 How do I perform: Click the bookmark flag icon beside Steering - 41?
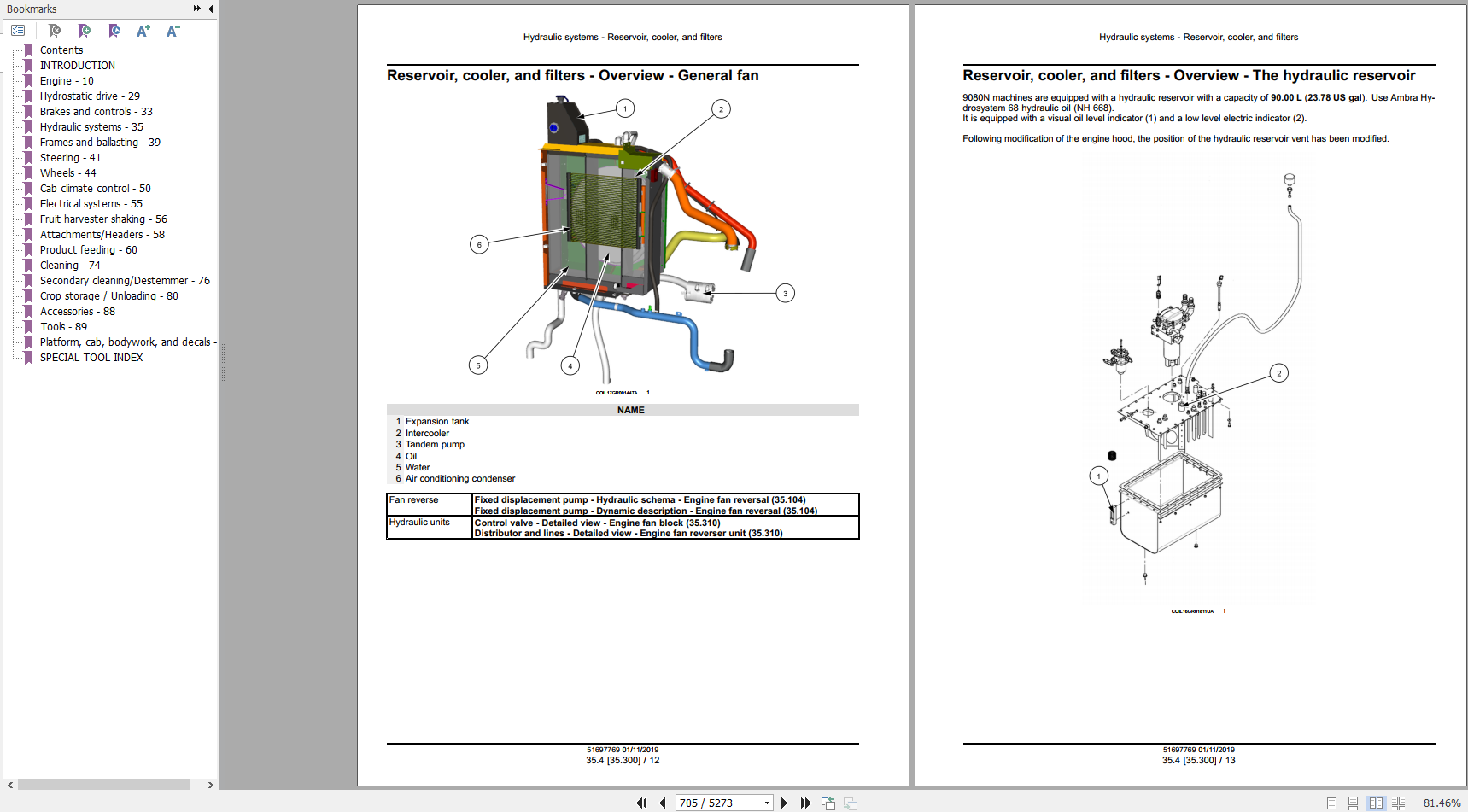[x=28, y=158]
